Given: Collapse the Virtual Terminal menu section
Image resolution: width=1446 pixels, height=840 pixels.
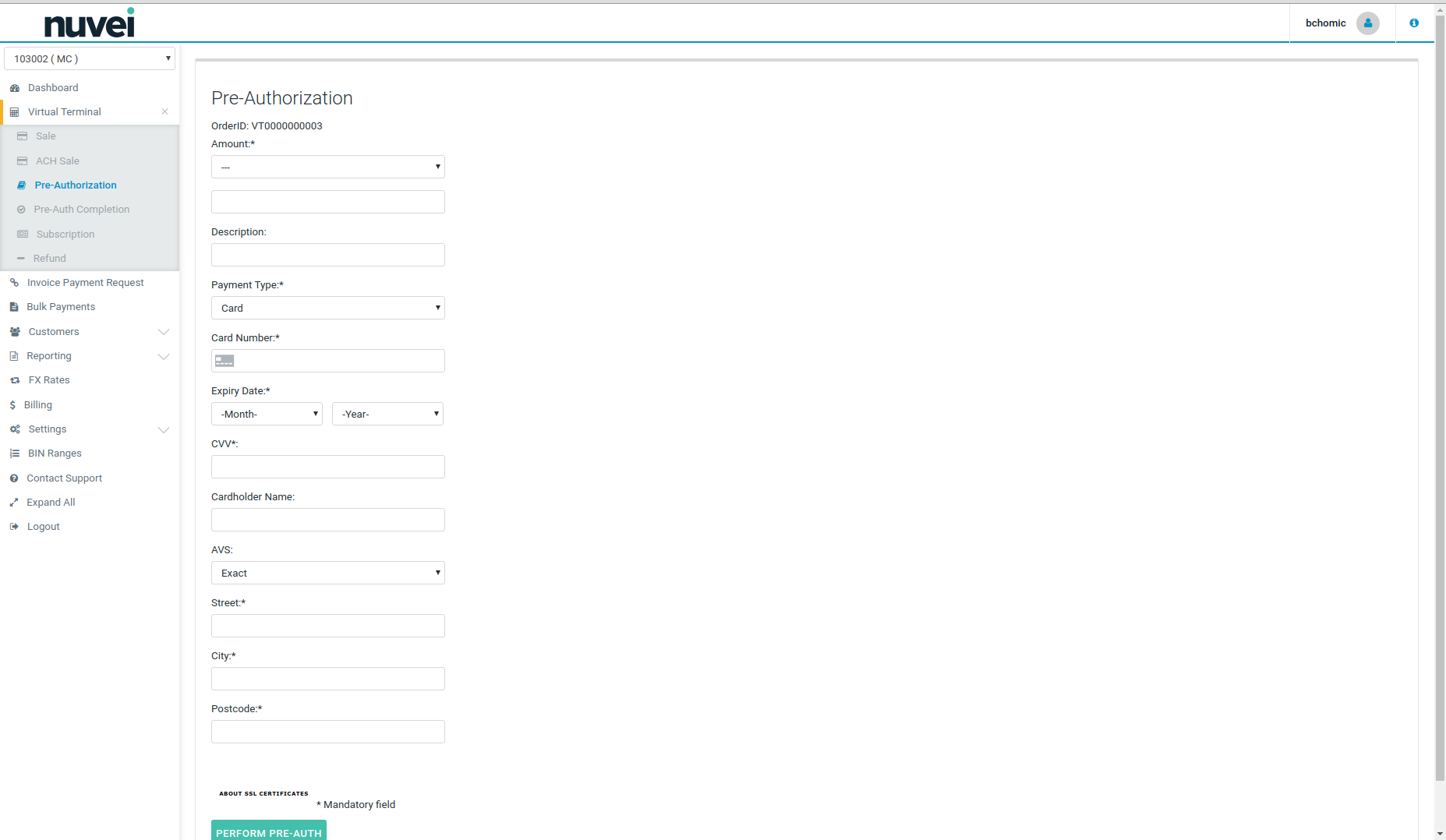Looking at the screenshot, I should pyautogui.click(x=164, y=112).
